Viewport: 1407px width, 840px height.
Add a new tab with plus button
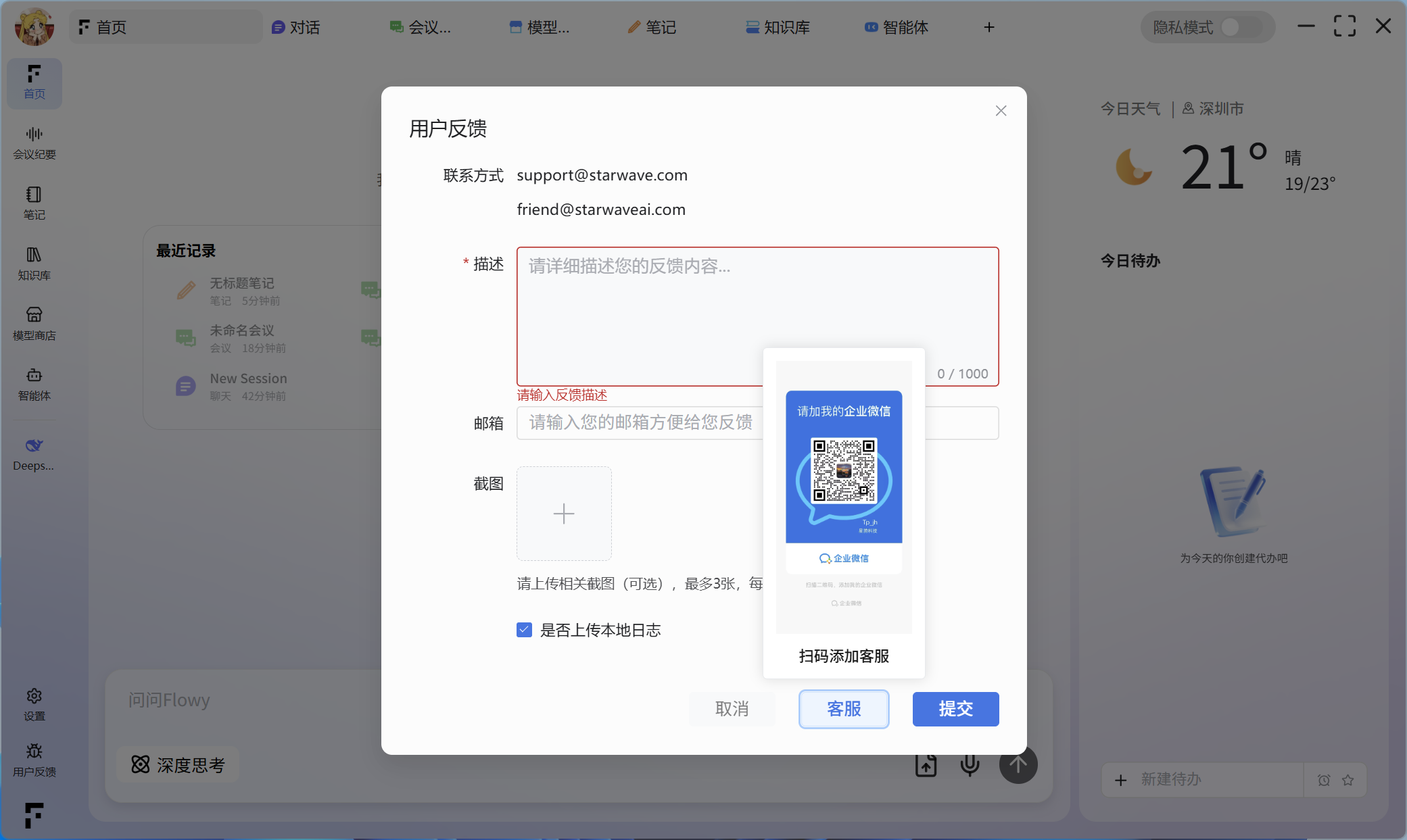click(x=988, y=27)
